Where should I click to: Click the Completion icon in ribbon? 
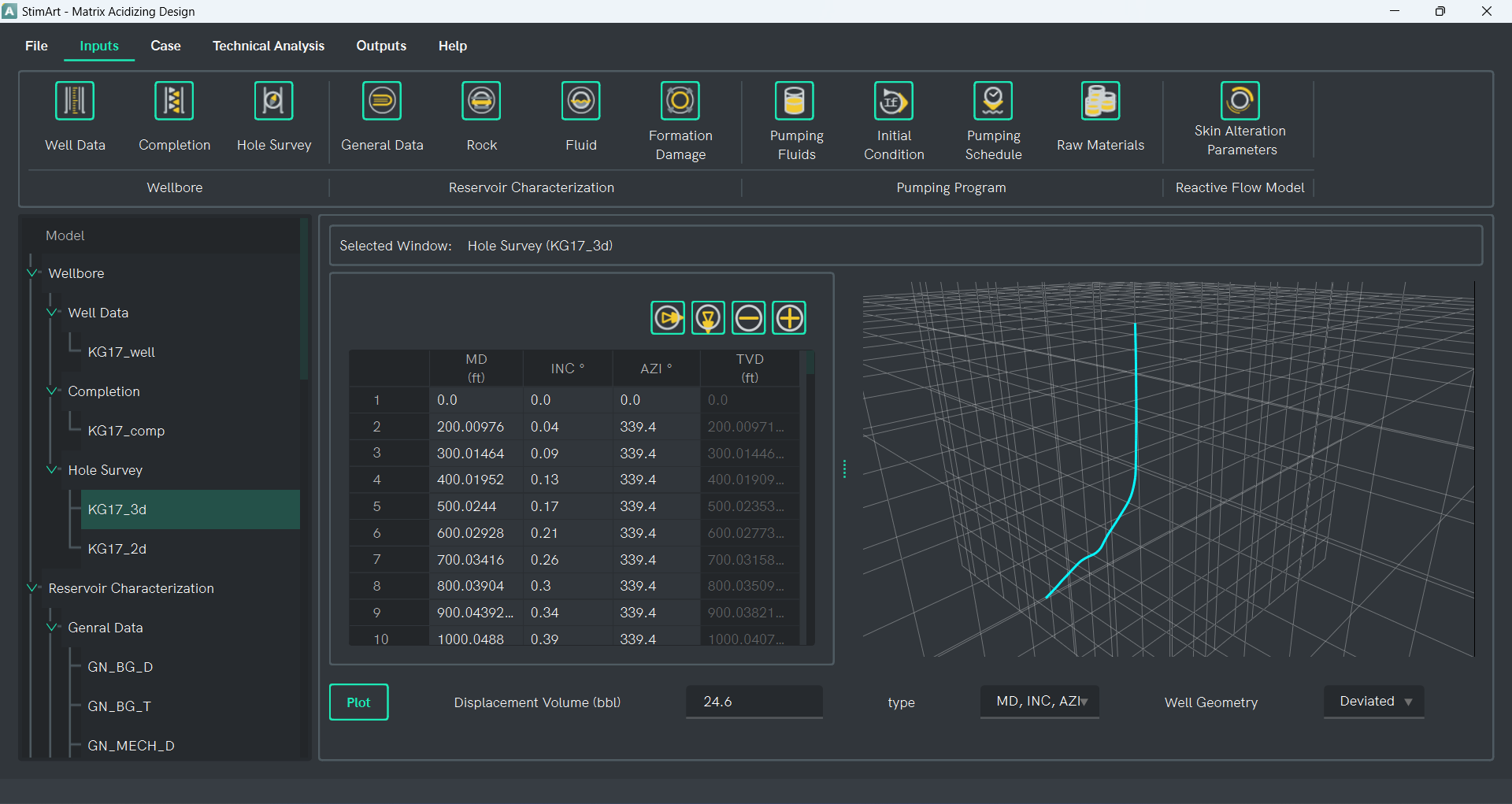[174, 102]
